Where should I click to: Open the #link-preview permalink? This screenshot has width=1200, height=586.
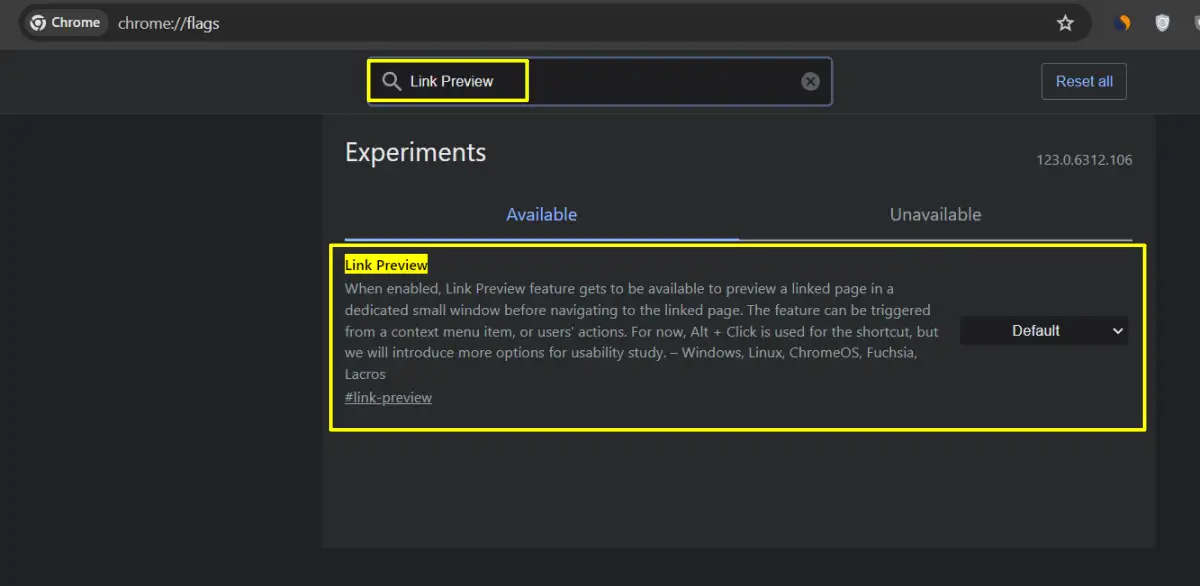tap(388, 397)
